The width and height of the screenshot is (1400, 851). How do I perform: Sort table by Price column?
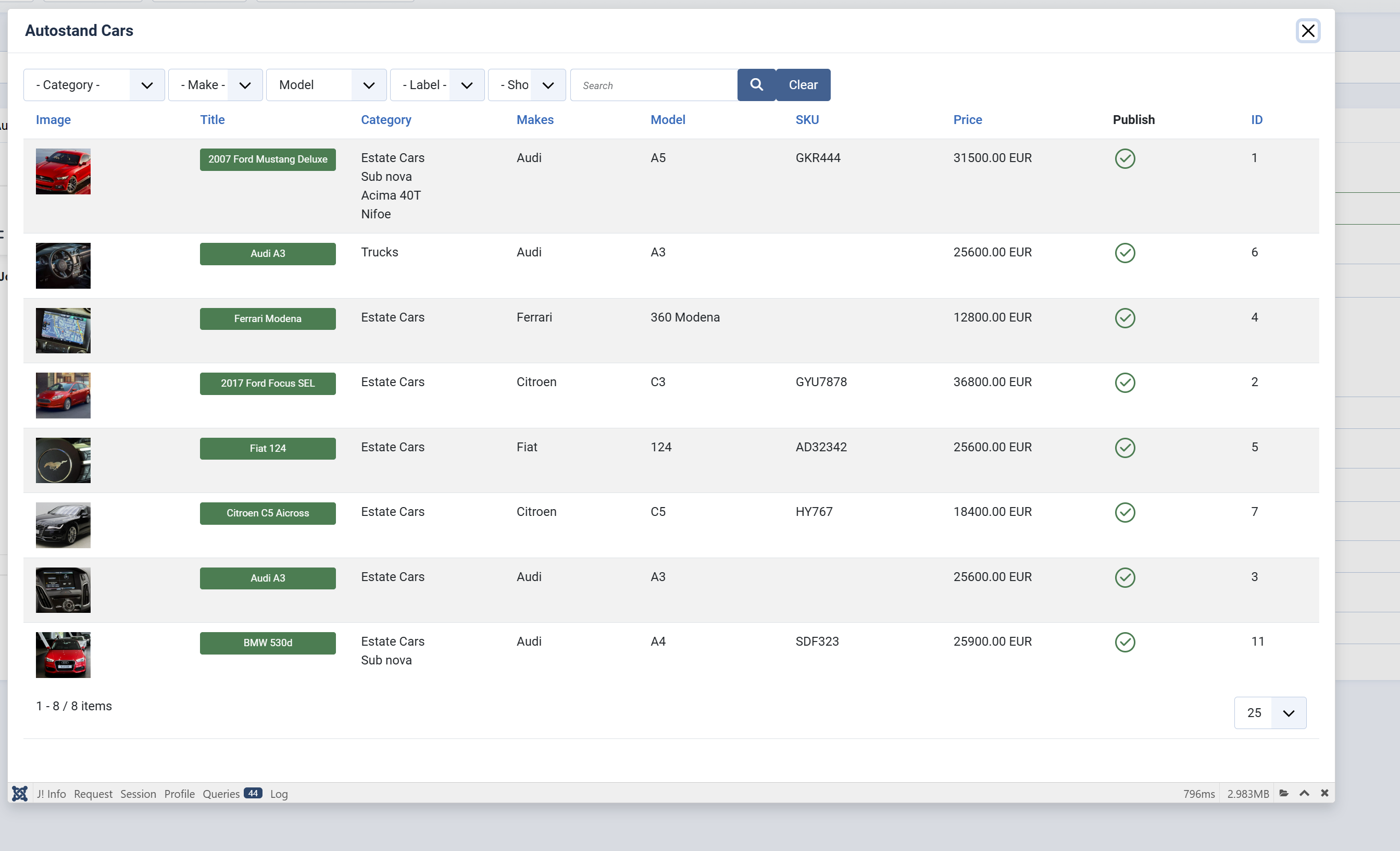pyautogui.click(x=968, y=119)
